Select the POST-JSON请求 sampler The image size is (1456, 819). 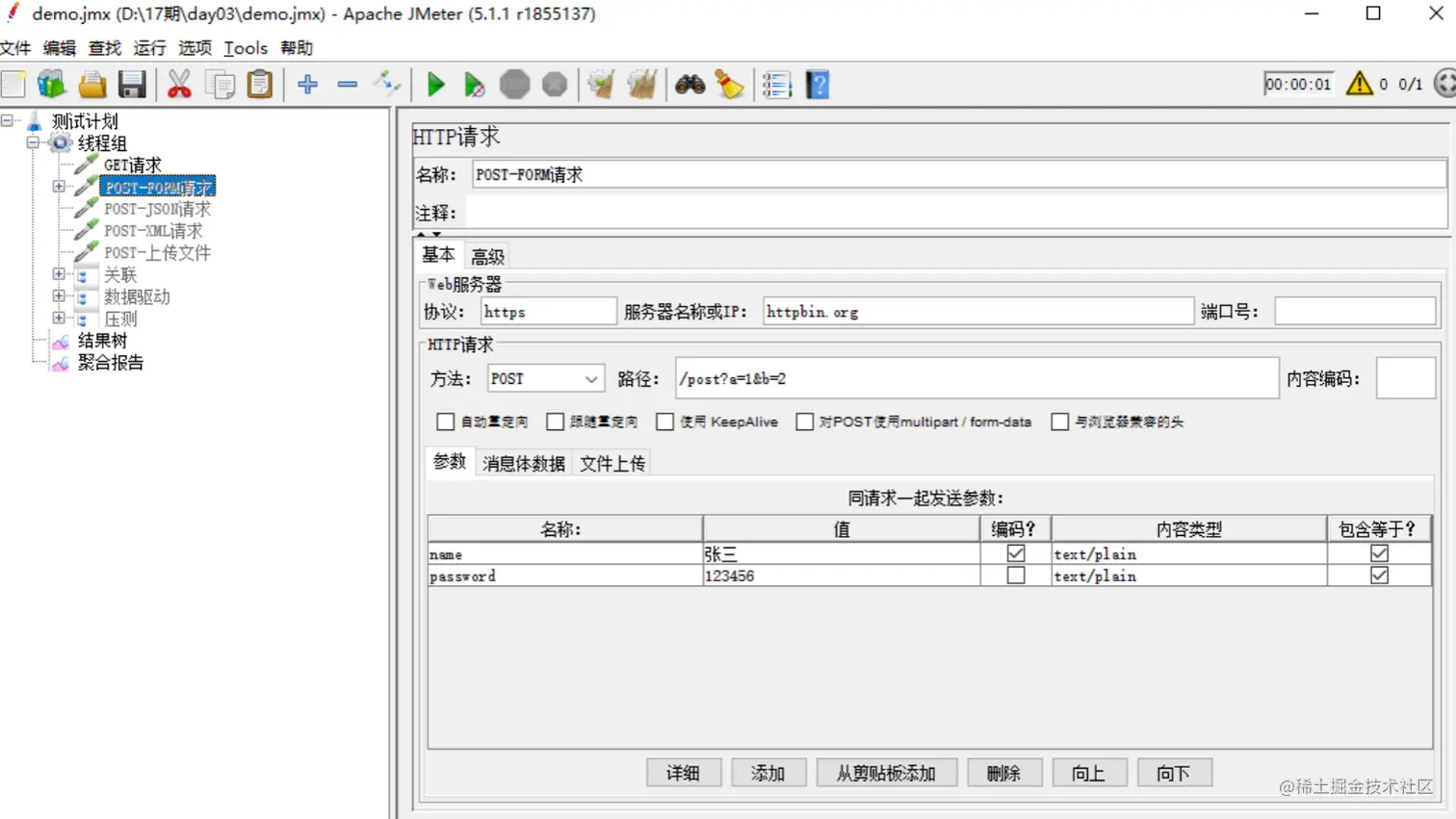[157, 209]
